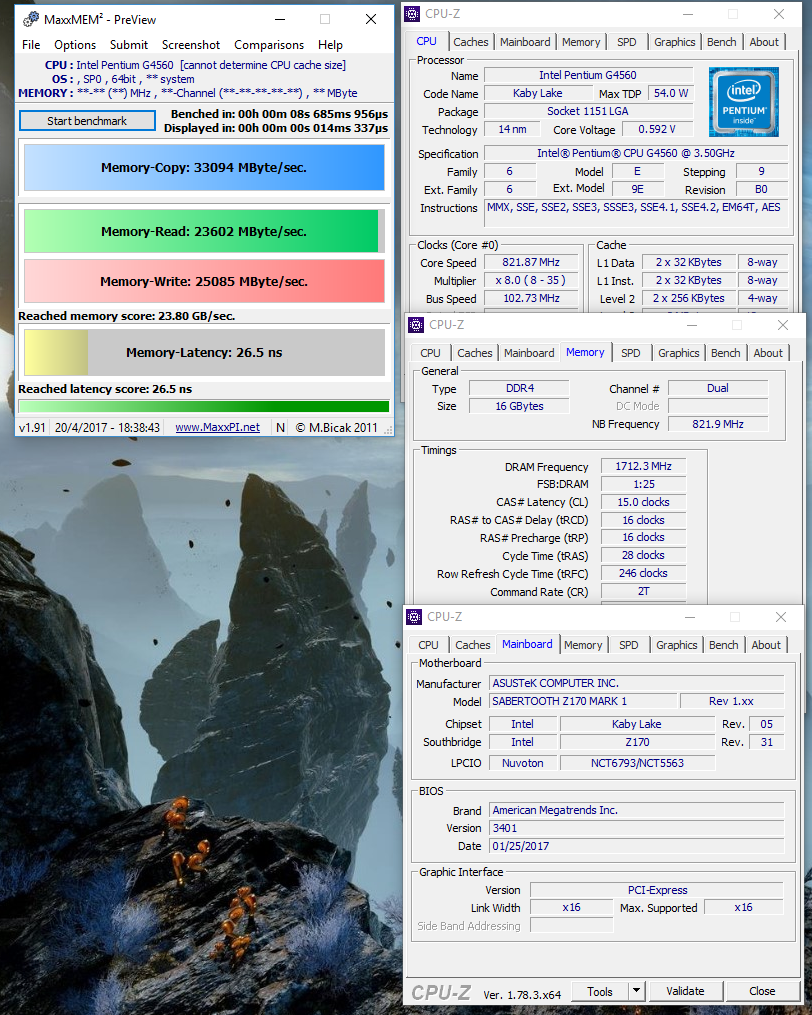This screenshot has width=812, height=1015.
Task: Click the Close button in bottom CPU-Z
Action: tap(762, 991)
